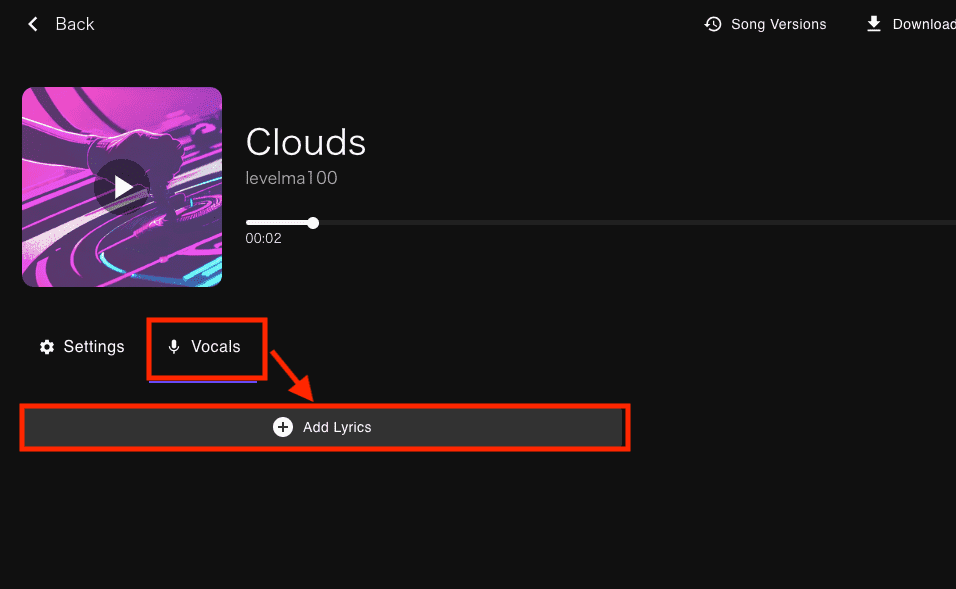The width and height of the screenshot is (956, 589).
Task: Click the plus circle icon for lyrics
Action: (283, 427)
